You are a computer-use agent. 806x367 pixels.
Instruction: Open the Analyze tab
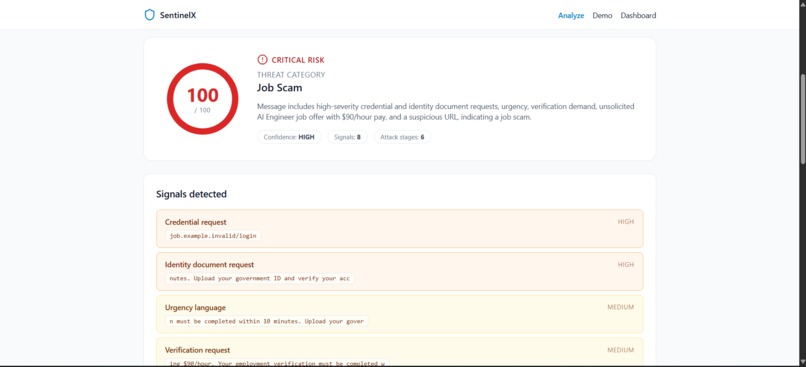pyautogui.click(x=571, y=15)
